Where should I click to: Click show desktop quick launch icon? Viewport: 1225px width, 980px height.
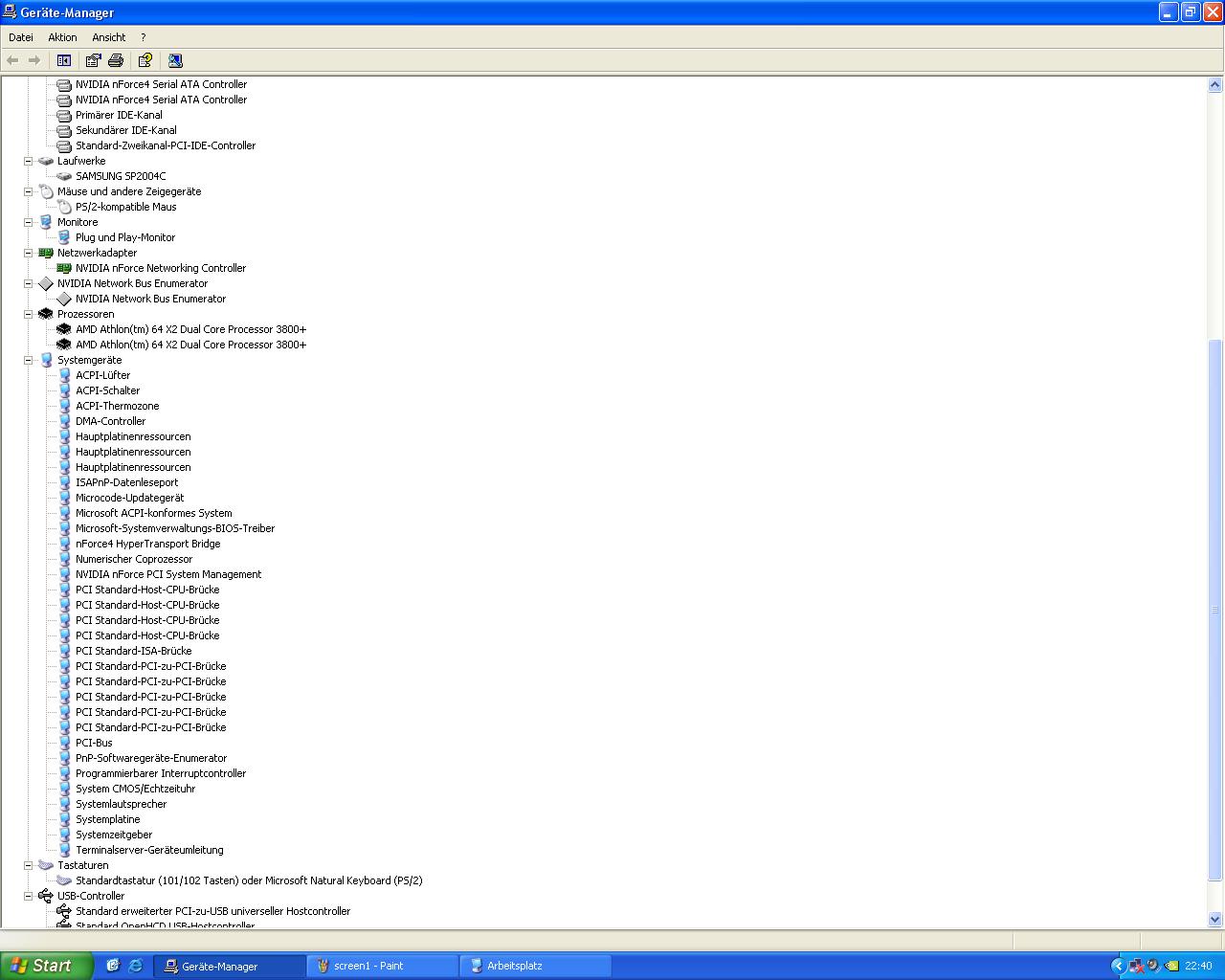[112, 966]
